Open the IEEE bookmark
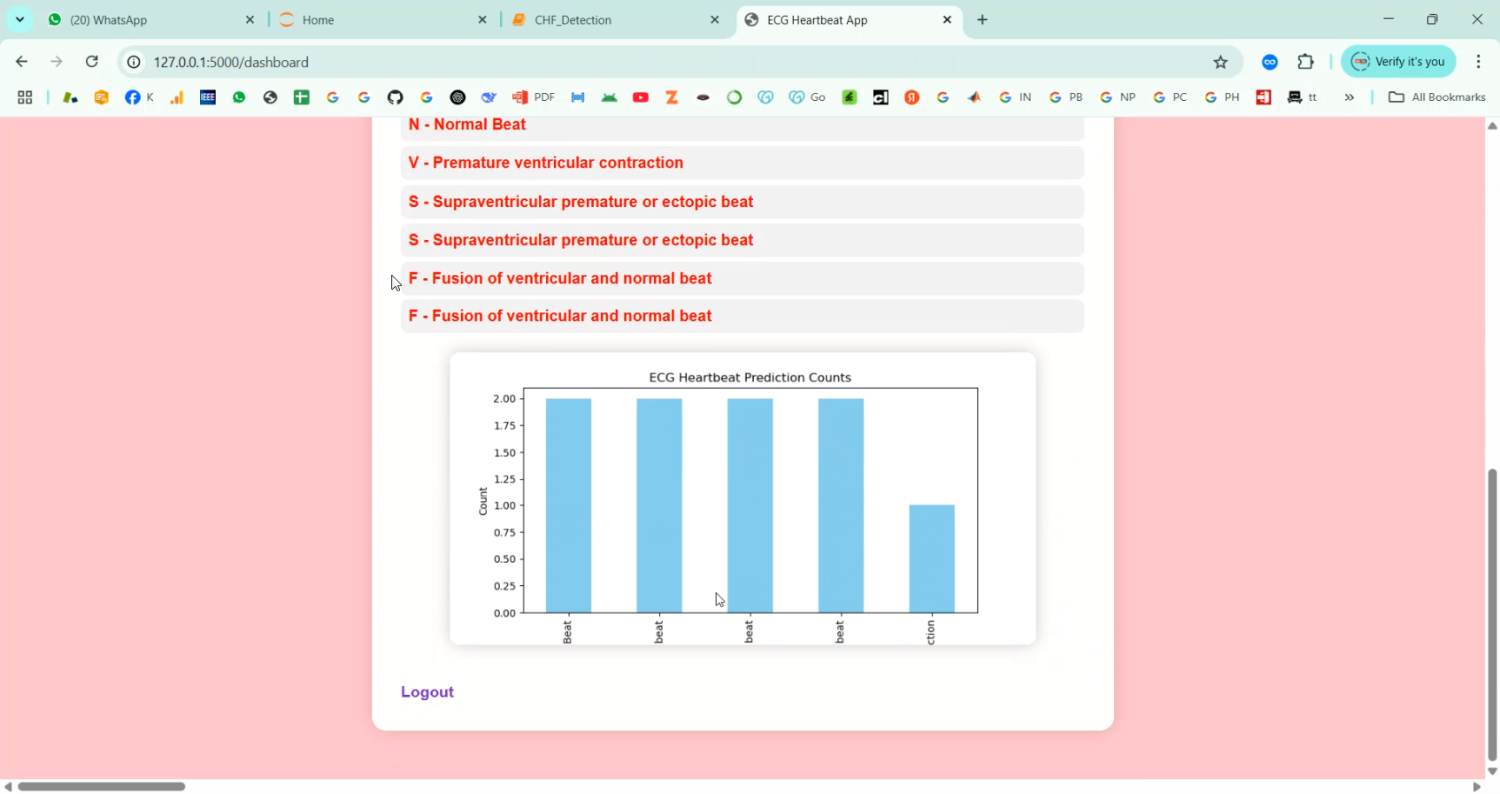The image size is (1500, 794). tap(208, 97)
